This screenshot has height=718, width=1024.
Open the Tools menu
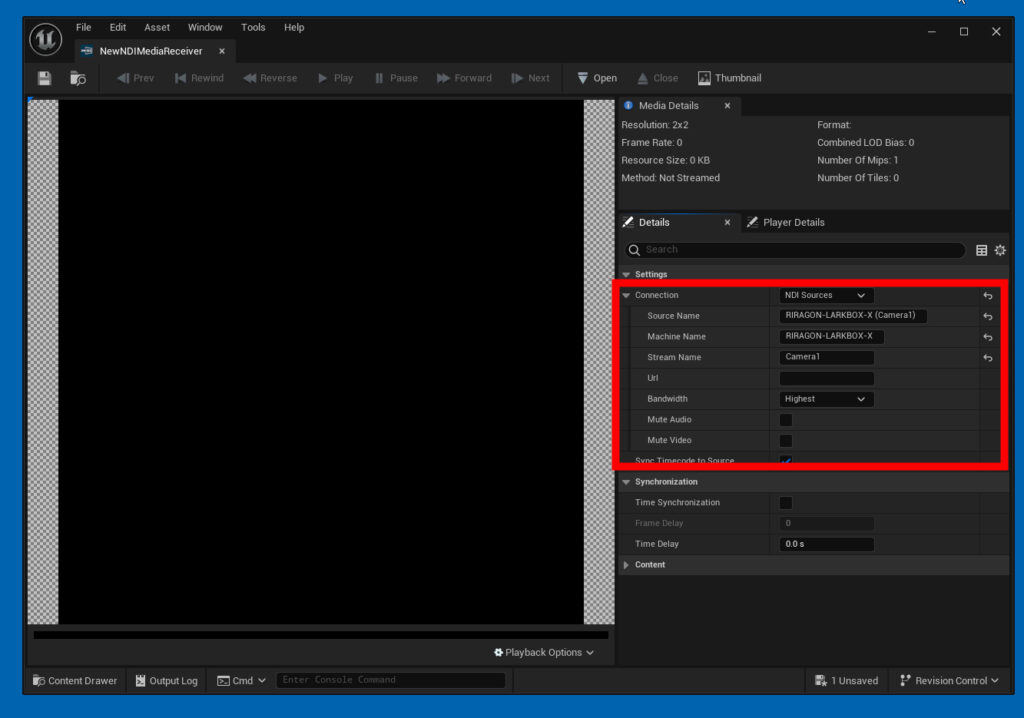point(252,27)
